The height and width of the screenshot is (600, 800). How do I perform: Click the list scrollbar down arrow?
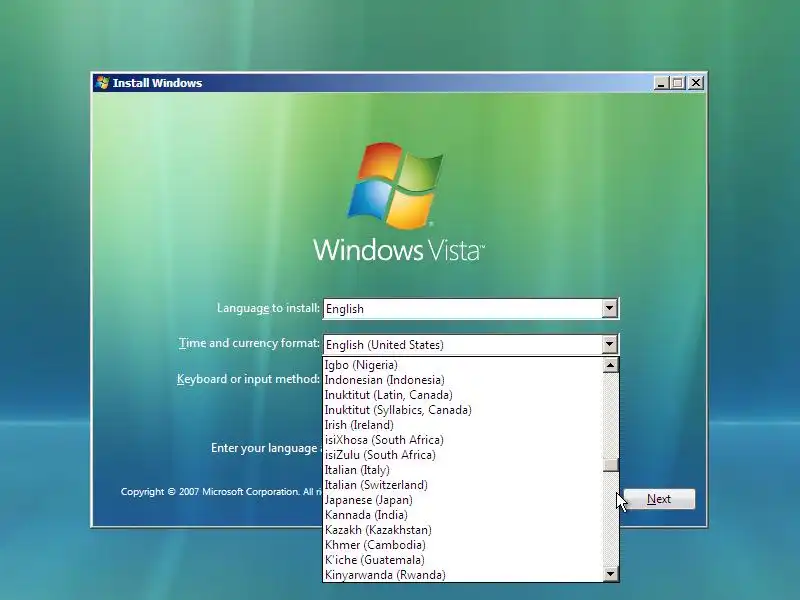click(x=611, y=574)
